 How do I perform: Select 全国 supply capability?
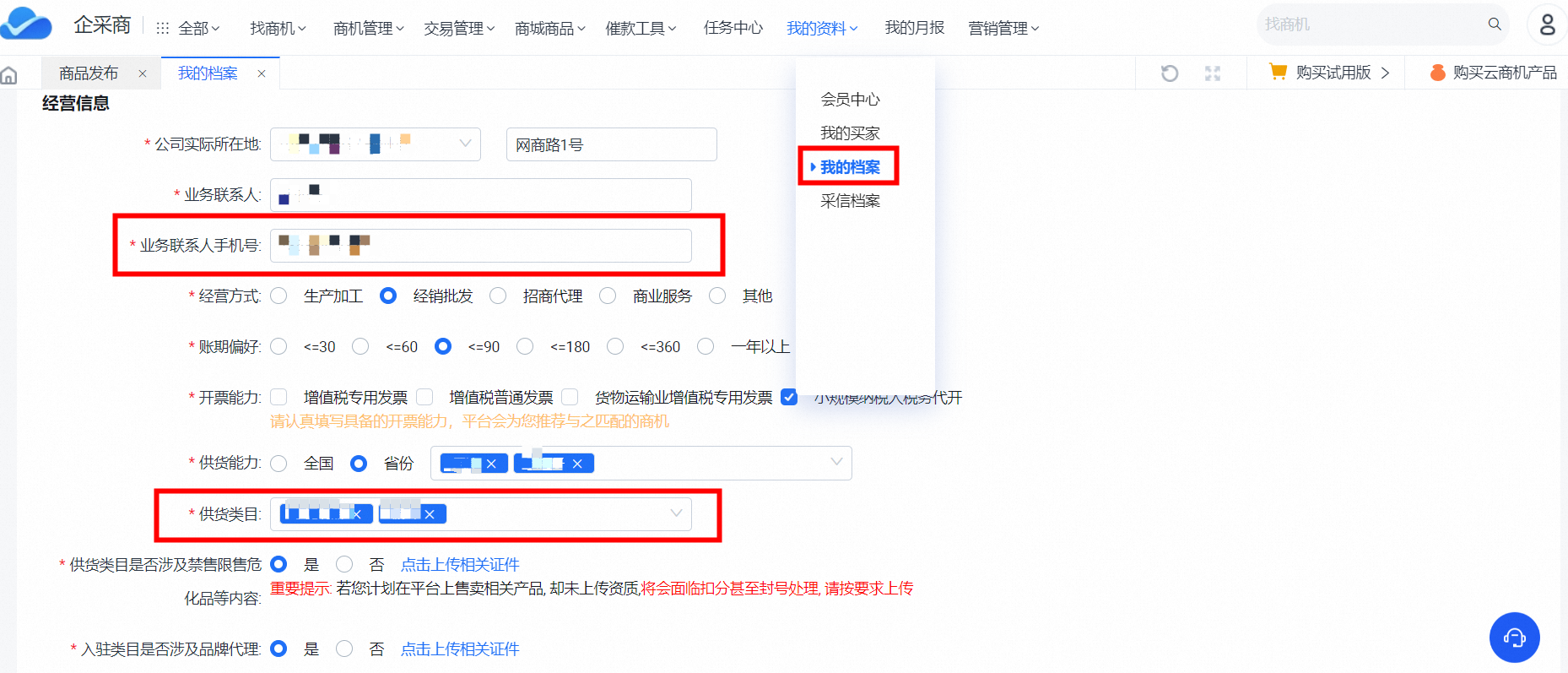[279, 464]
